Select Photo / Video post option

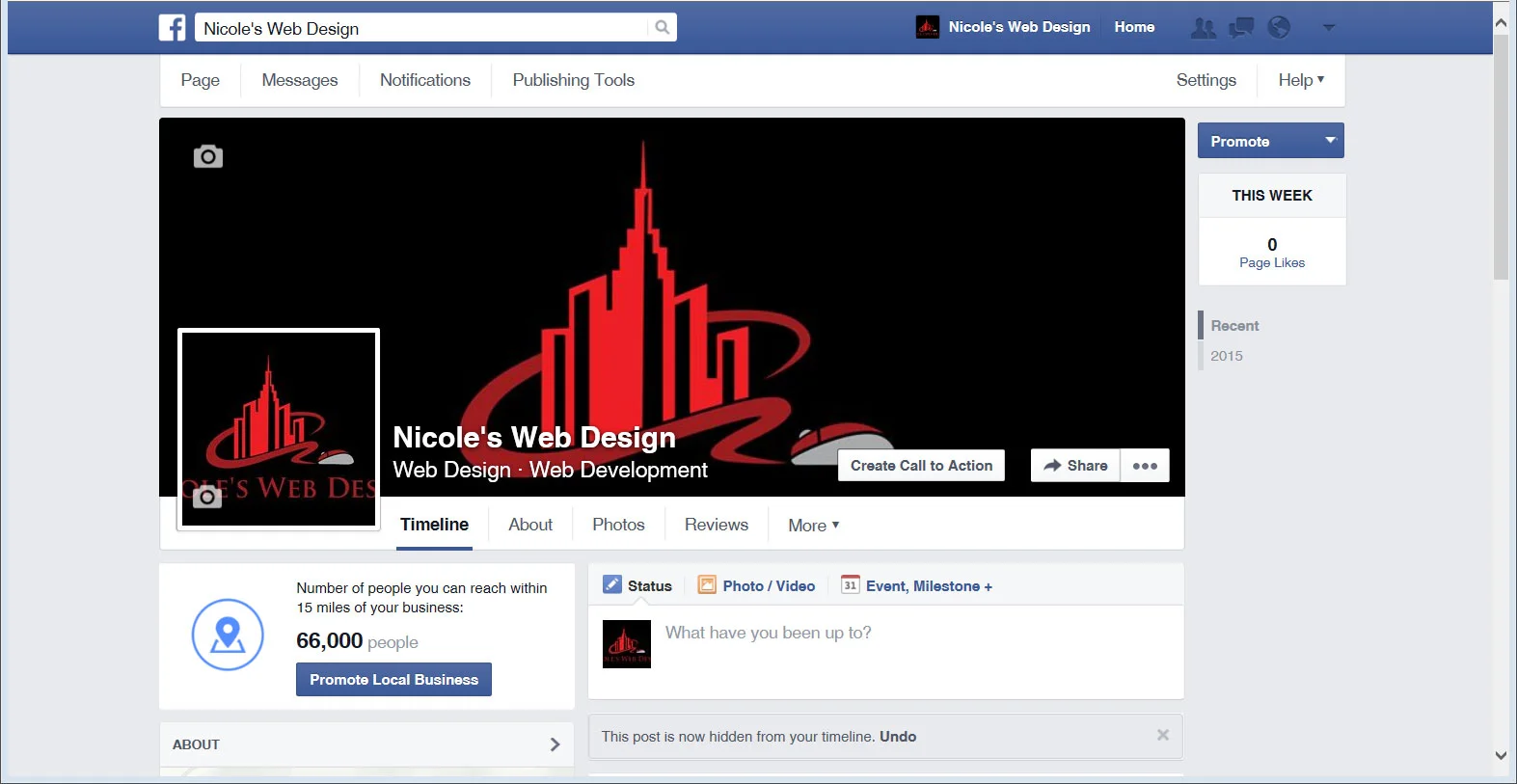coord(757,585)
